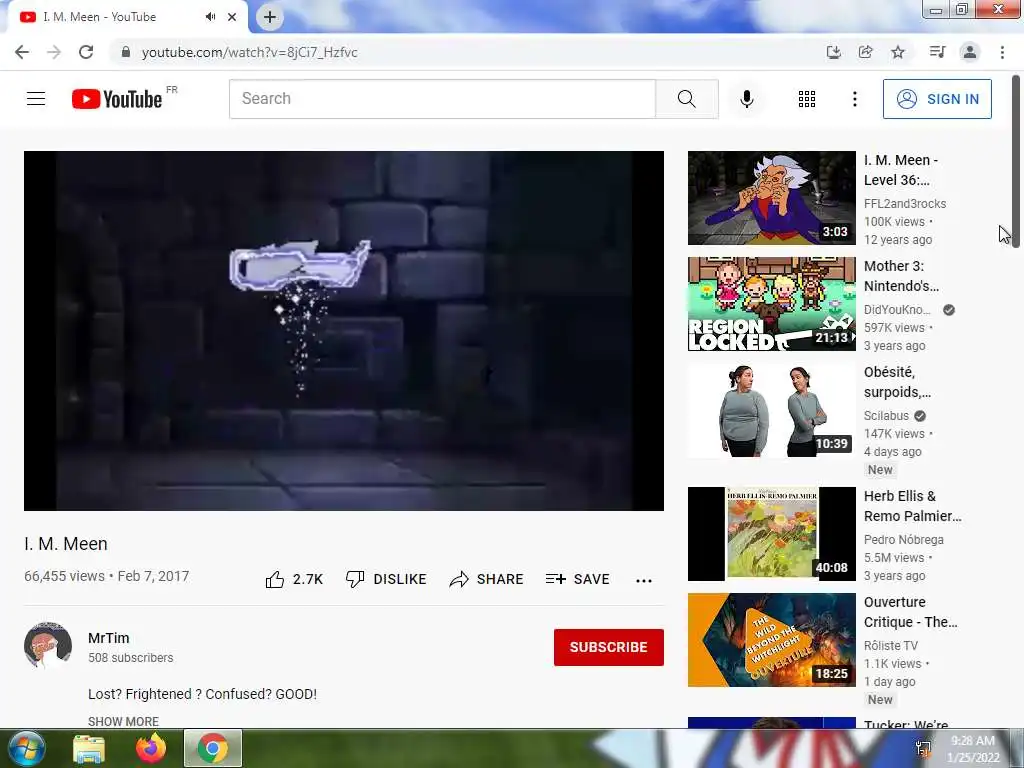Click the lock icon in the address bar

click(x=126, y=52)
